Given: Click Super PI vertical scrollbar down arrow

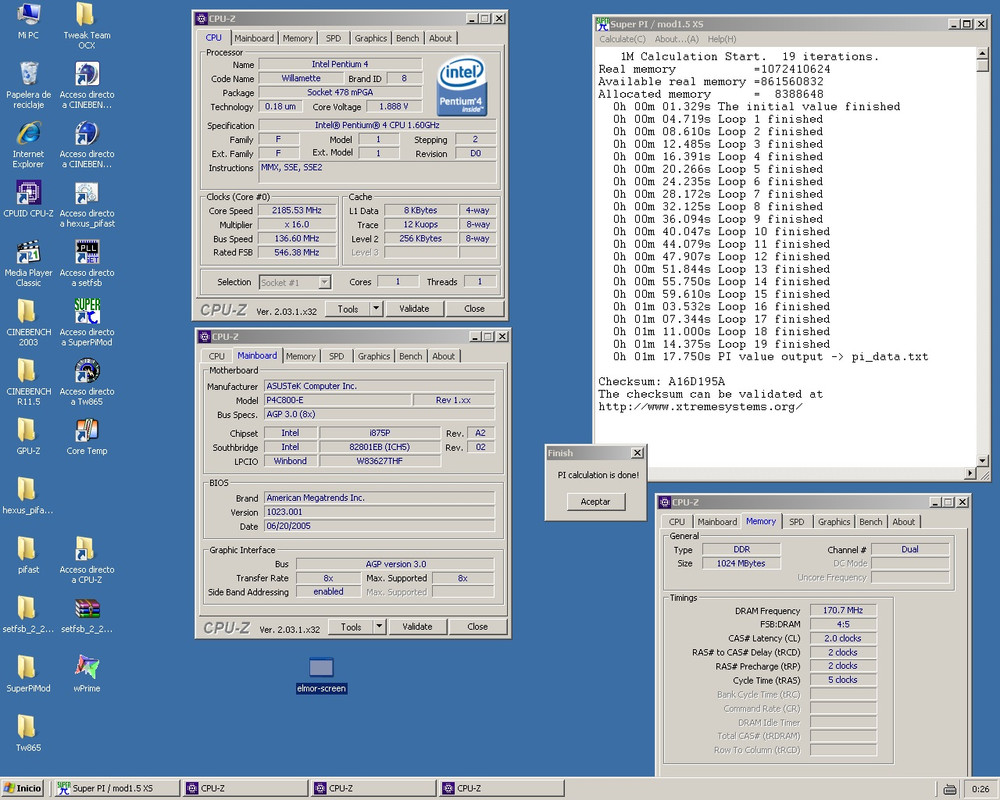Looking at the screenshot, I should [982, 460].
